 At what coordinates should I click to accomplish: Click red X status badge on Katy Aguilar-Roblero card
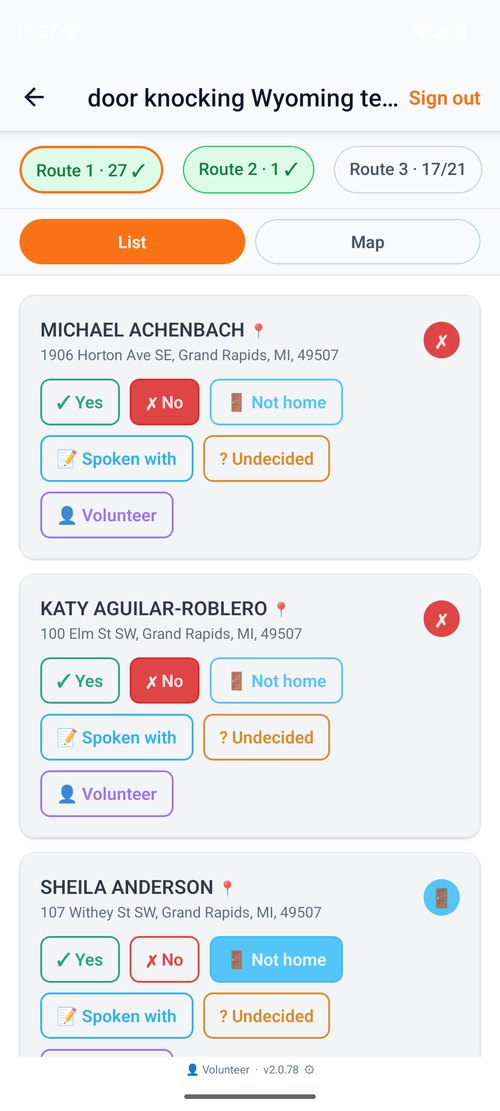(442, 619)
